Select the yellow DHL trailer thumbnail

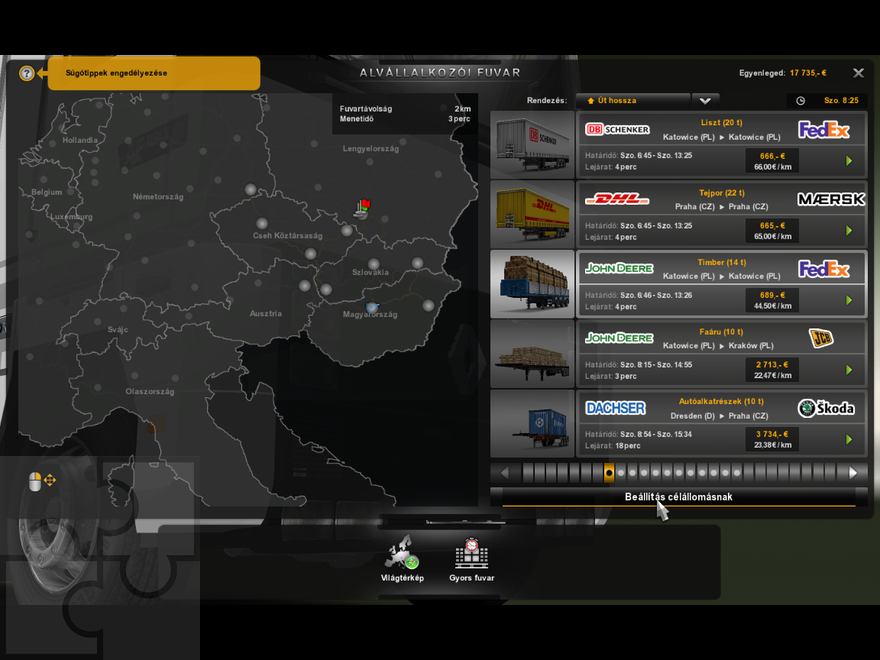tap(532, 214)
